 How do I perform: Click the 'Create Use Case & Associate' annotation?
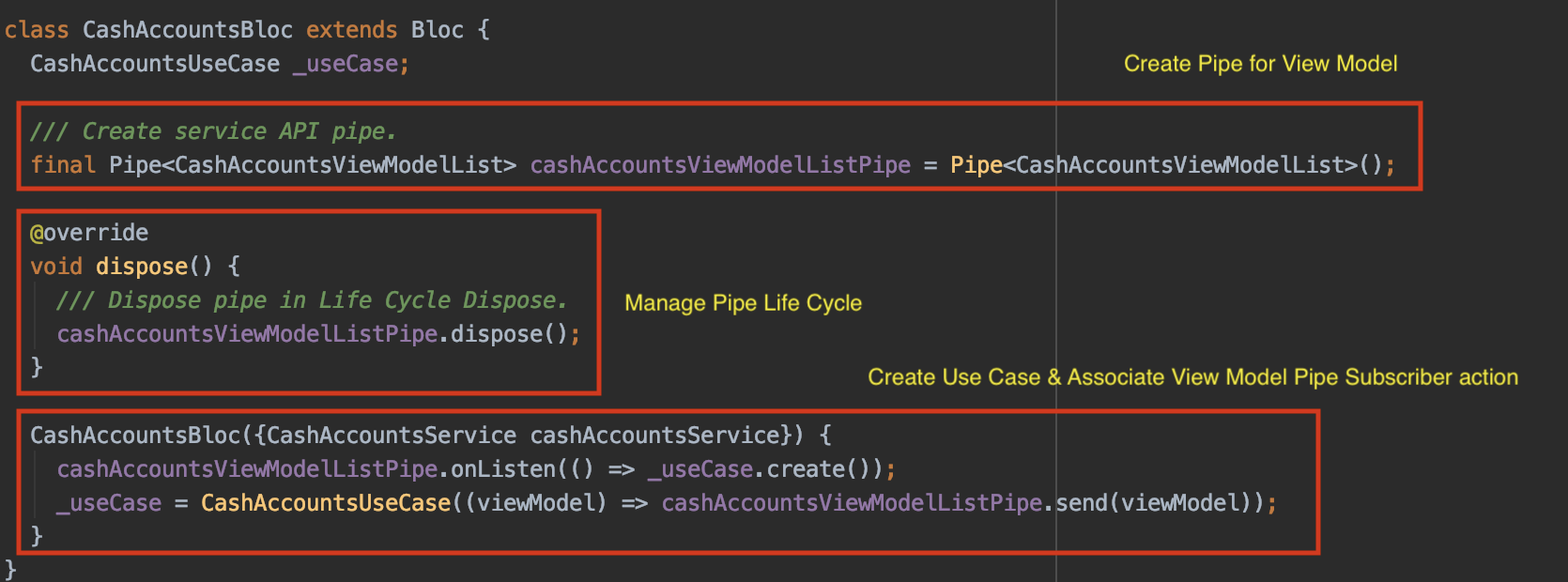(1192, 377)
